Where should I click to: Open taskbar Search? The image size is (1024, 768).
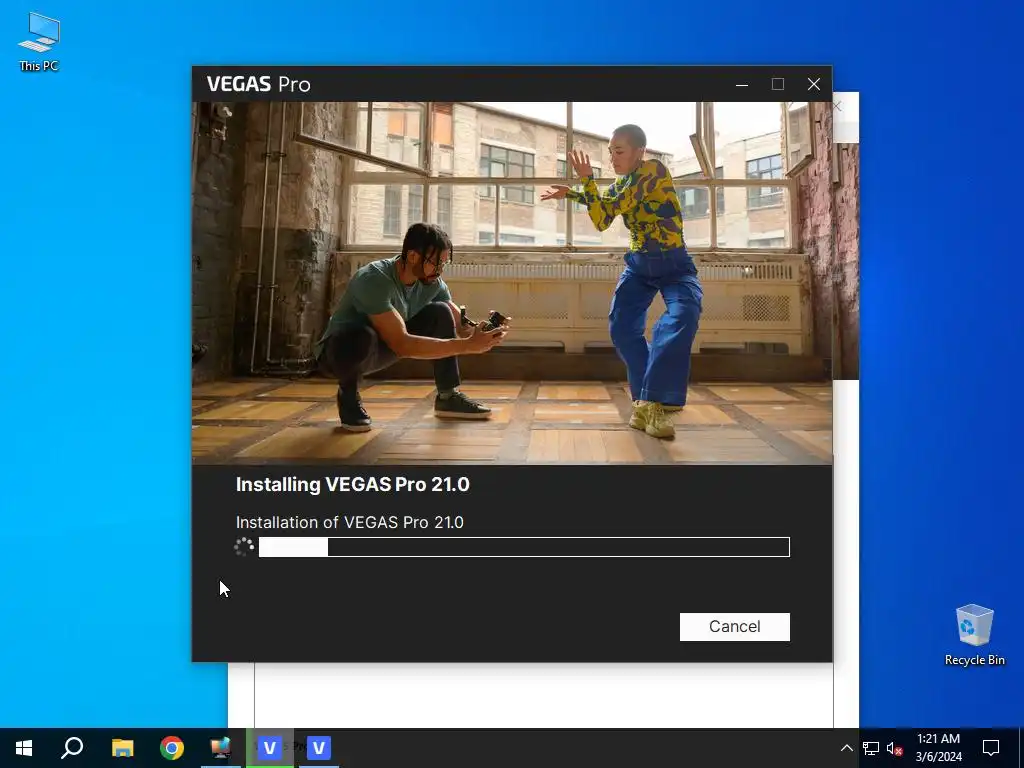(72, 748)
